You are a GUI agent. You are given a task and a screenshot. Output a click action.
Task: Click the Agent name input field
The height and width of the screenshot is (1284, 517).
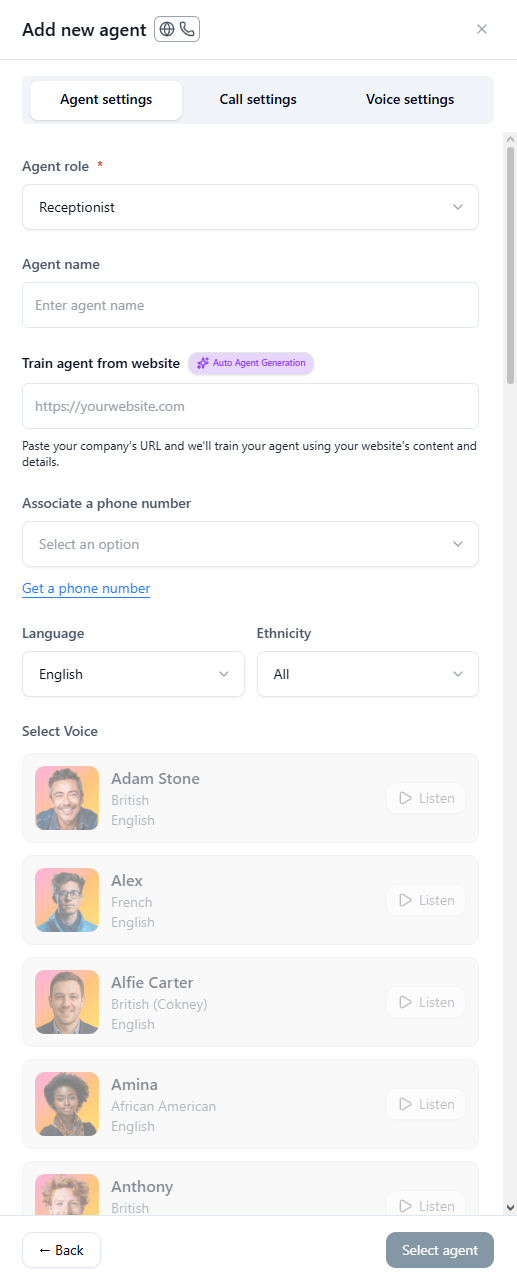pos(250,305)
